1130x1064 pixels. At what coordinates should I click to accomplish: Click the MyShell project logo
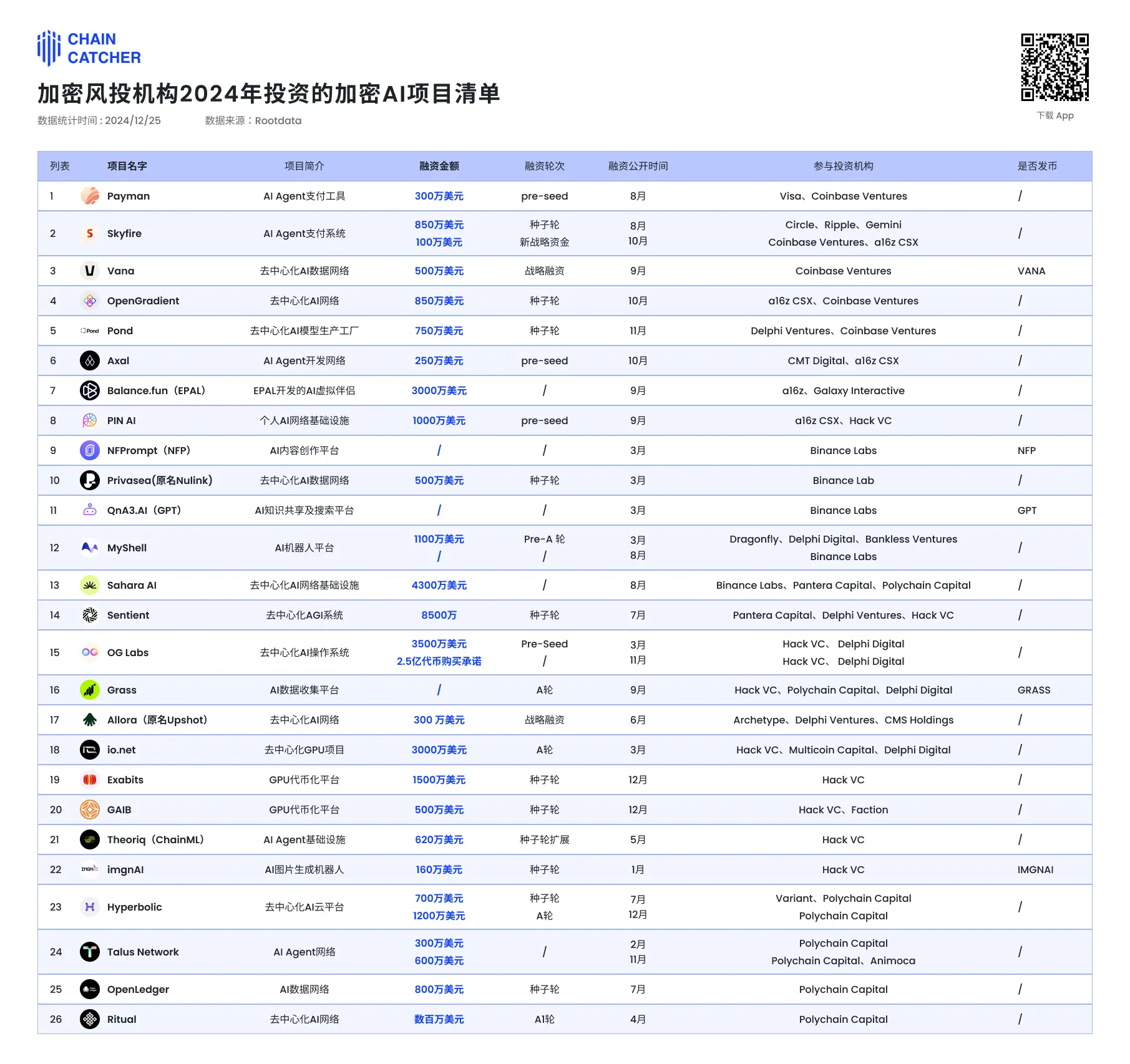90,548
